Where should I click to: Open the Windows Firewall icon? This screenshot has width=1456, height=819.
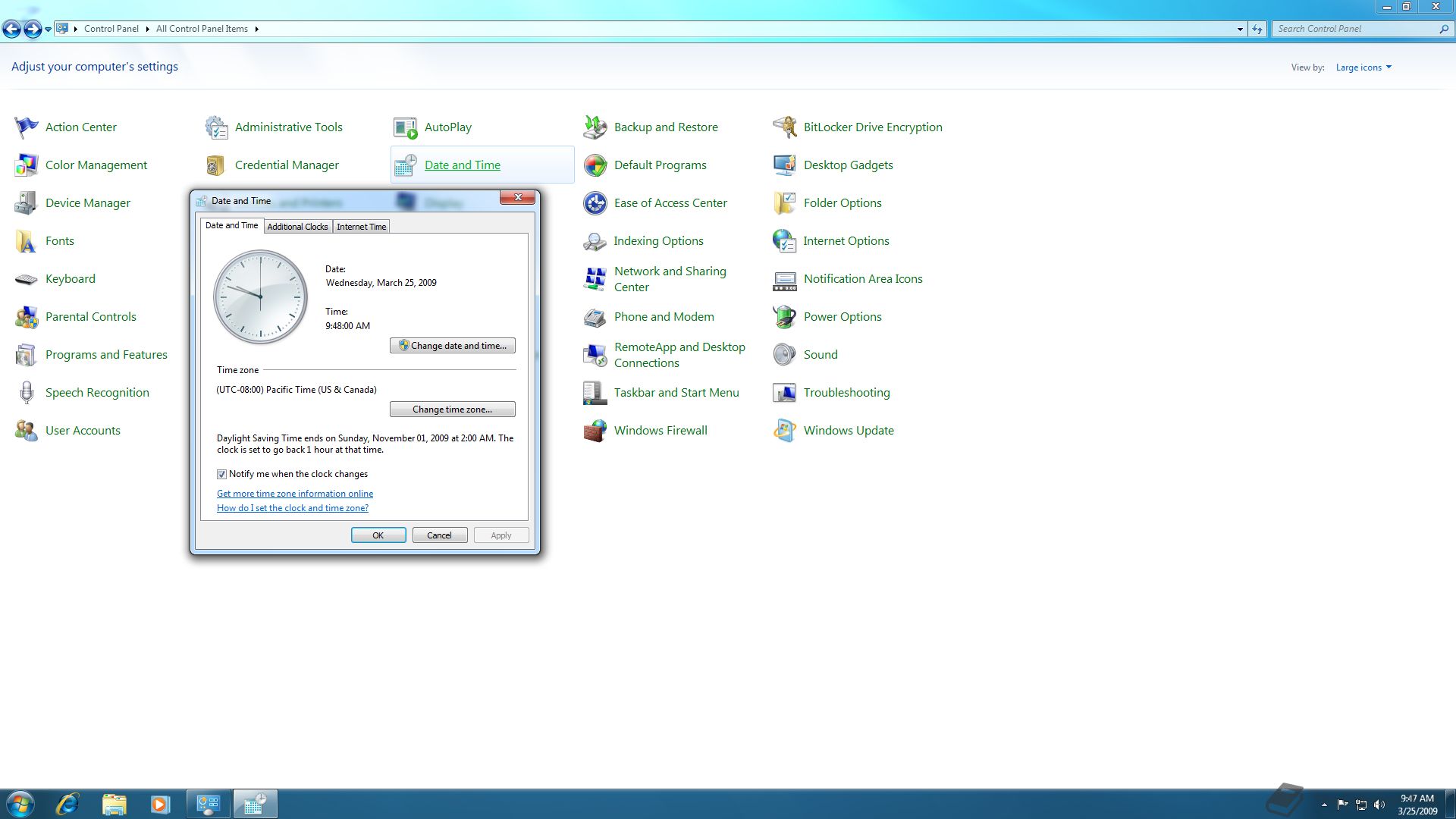595,431
